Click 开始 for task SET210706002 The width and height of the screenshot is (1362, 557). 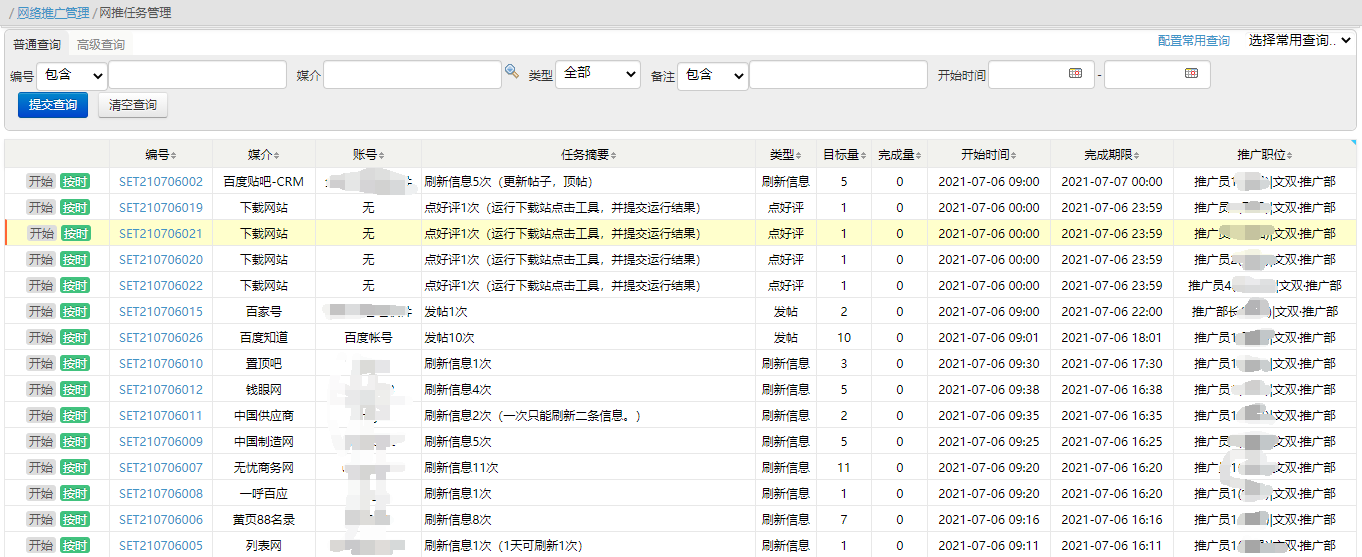pyautogui.click(x=41, y=182)
